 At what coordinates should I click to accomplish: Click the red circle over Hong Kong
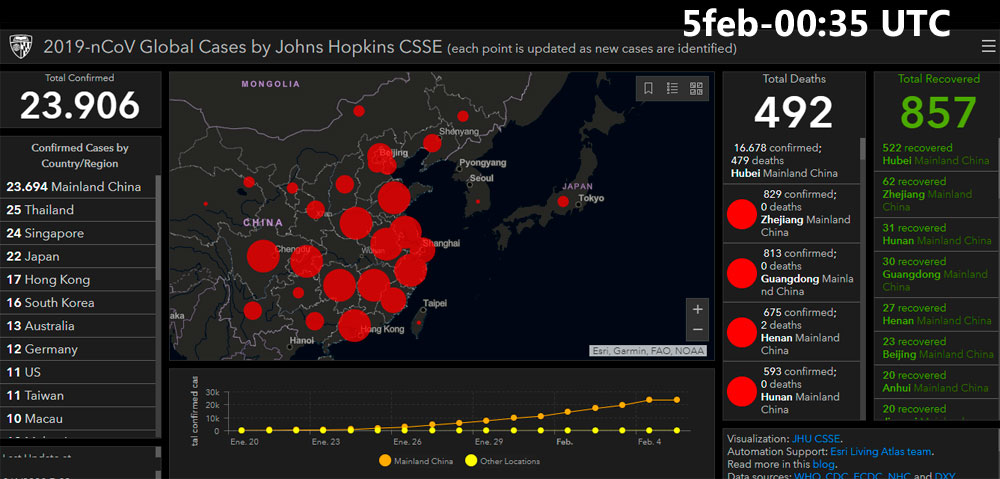(354, 325)
